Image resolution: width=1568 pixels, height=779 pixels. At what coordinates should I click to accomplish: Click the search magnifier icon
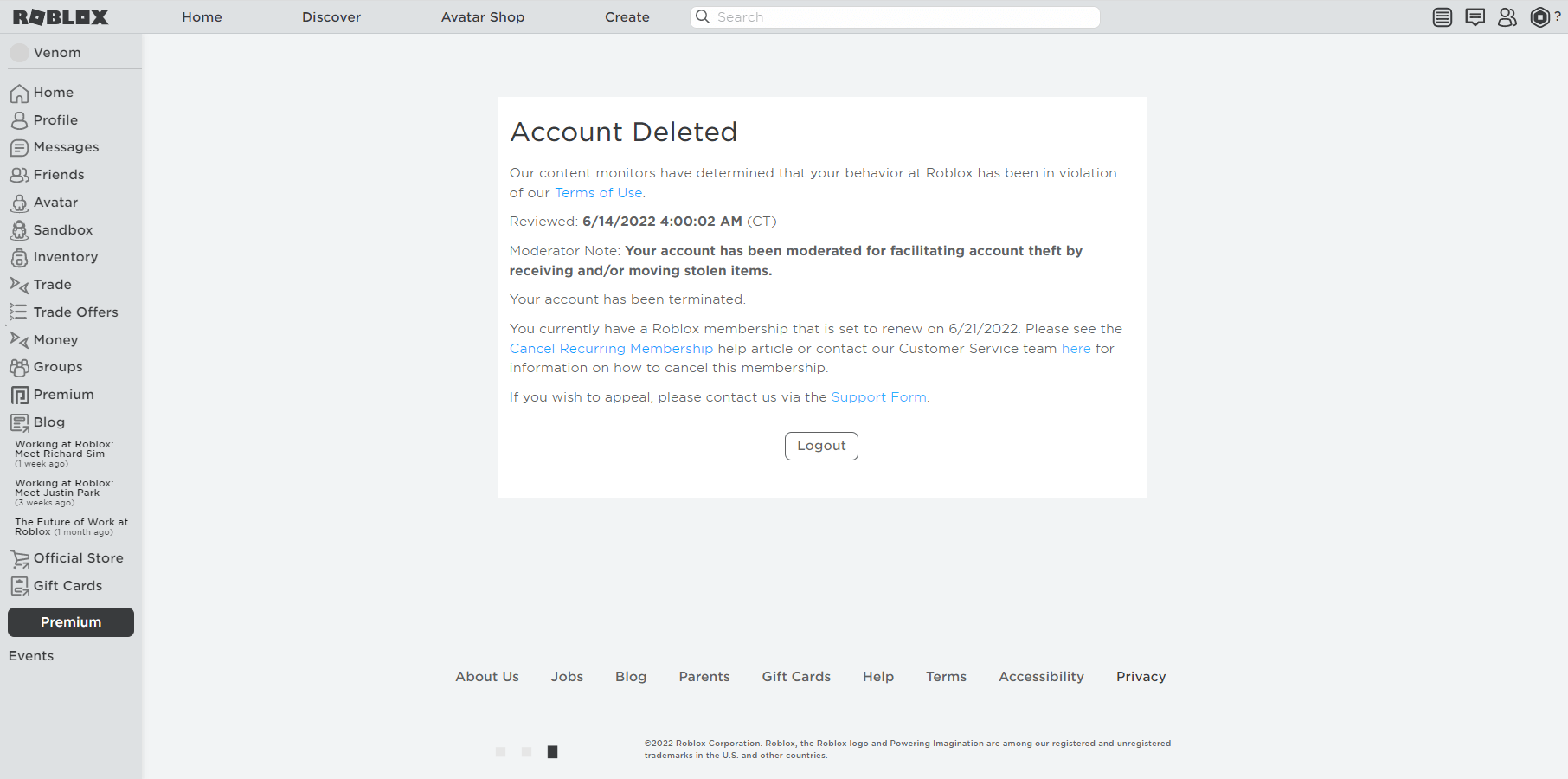pos(703,16)
